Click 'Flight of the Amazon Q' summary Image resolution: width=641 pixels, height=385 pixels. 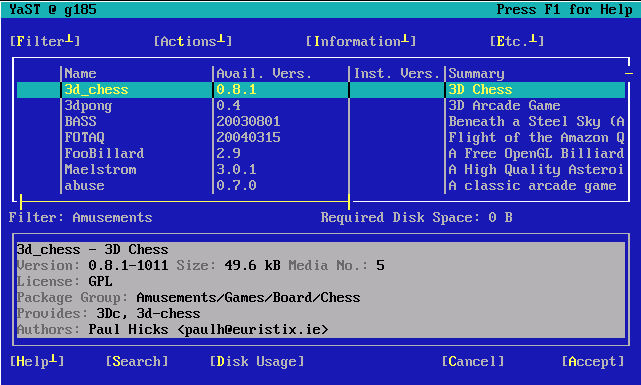[536, 137]
